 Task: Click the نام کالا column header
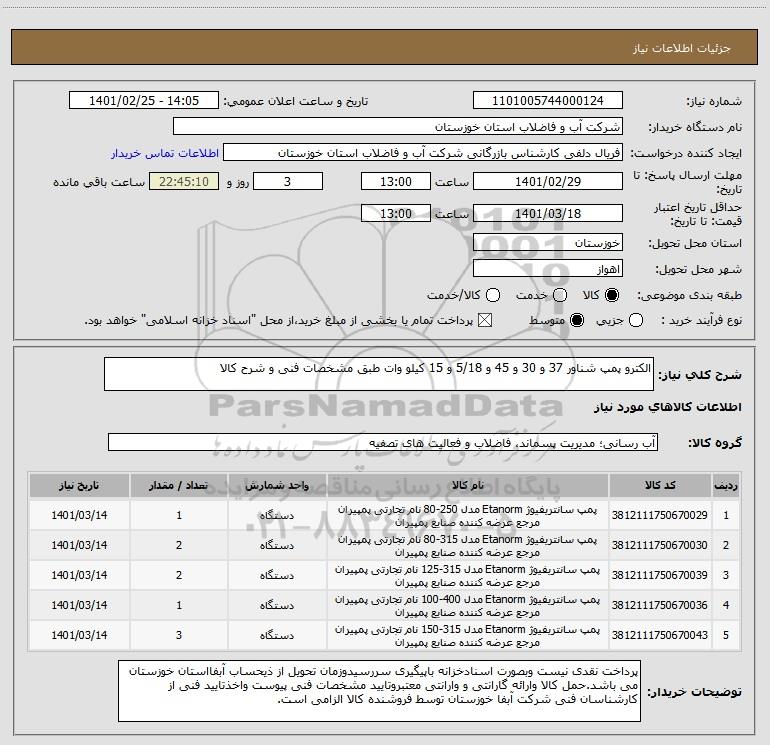coord(468,485)
